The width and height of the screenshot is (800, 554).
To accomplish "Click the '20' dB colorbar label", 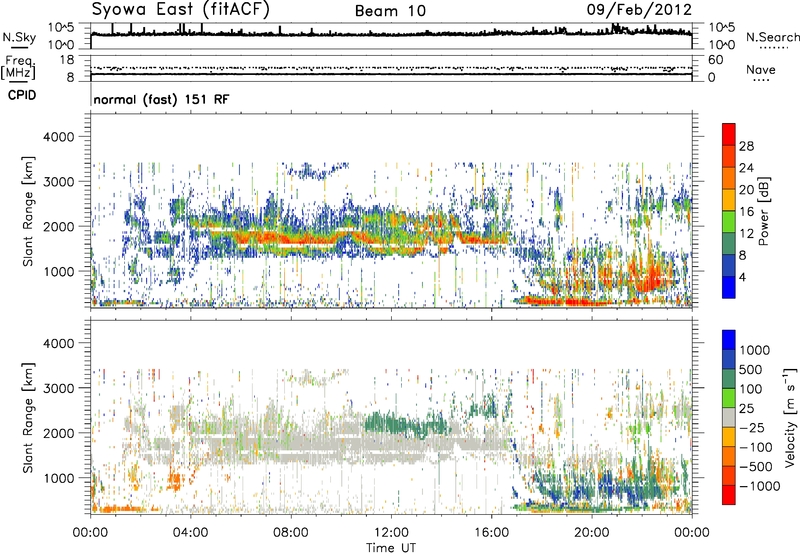I will [x=746, y=190].
